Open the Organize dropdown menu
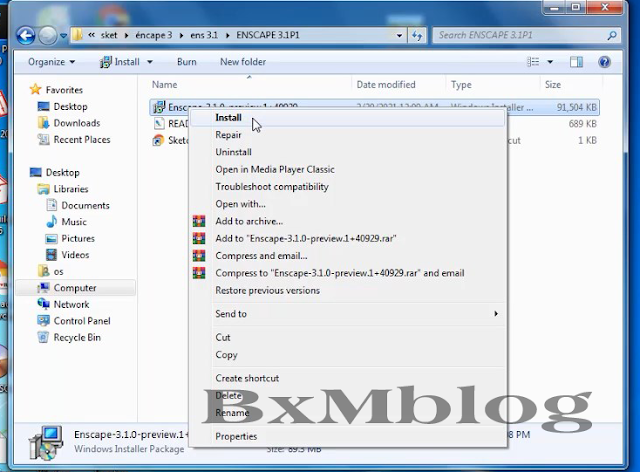The height and width of the screenshot is (472, 640). point(51,62)
